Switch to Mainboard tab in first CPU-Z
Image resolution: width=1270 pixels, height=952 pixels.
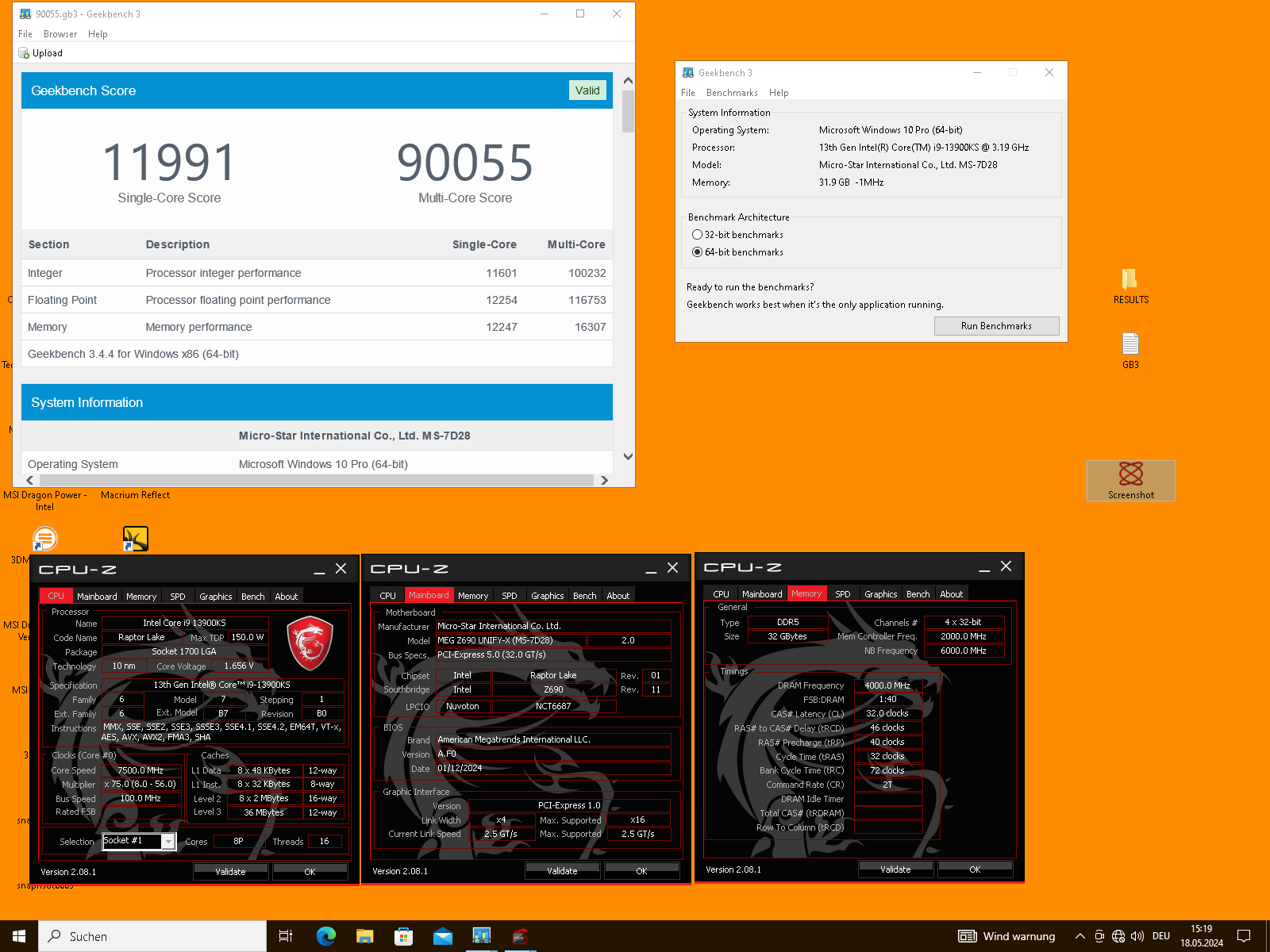(x=97, y=597)
